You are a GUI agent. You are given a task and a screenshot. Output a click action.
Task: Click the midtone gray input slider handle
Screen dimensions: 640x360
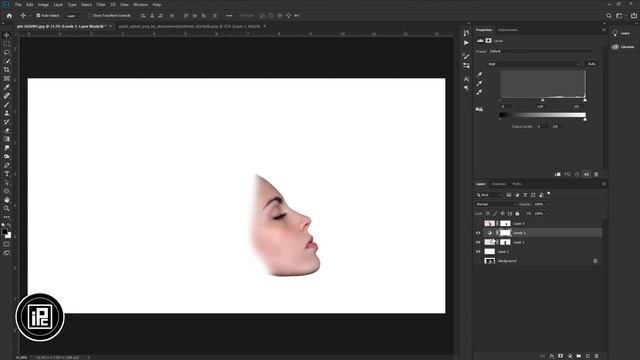(542, 100)
